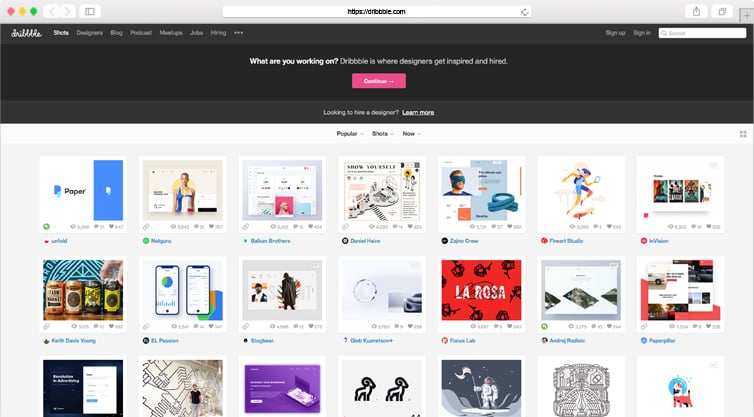
Task: Click the Safari sidebar toggle icon
Action: (89, 11)
